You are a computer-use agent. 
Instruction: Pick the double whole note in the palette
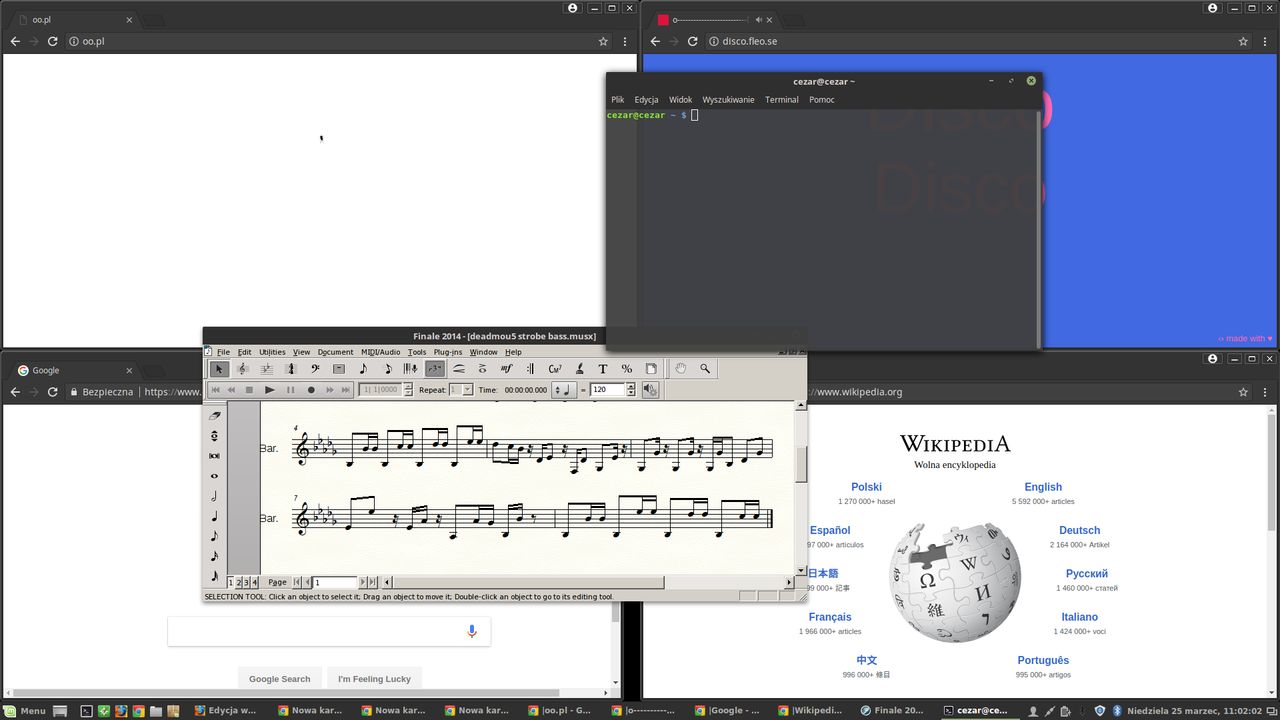(215, 456)
